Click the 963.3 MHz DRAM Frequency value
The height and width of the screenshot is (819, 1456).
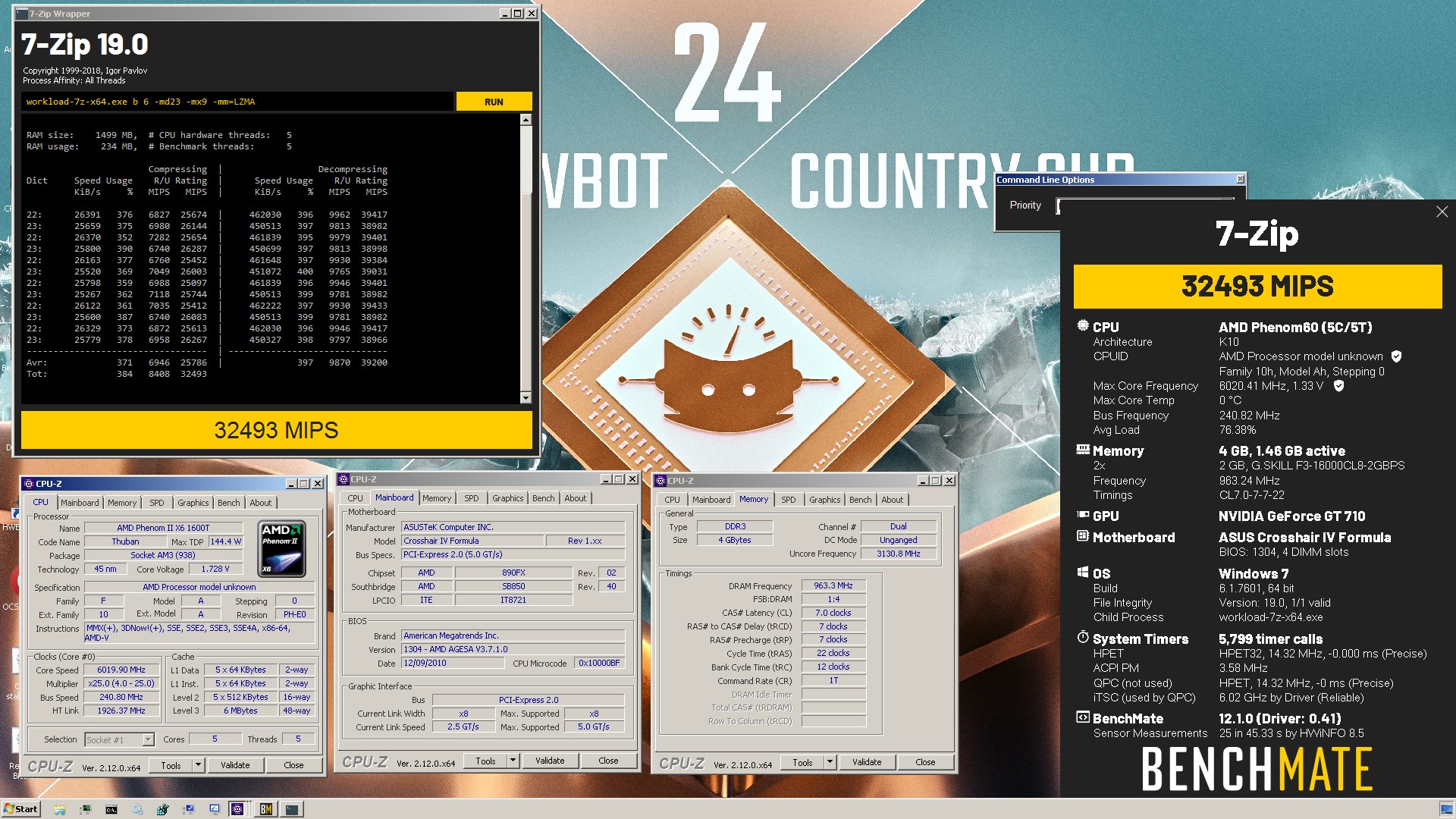coord(833,585)
